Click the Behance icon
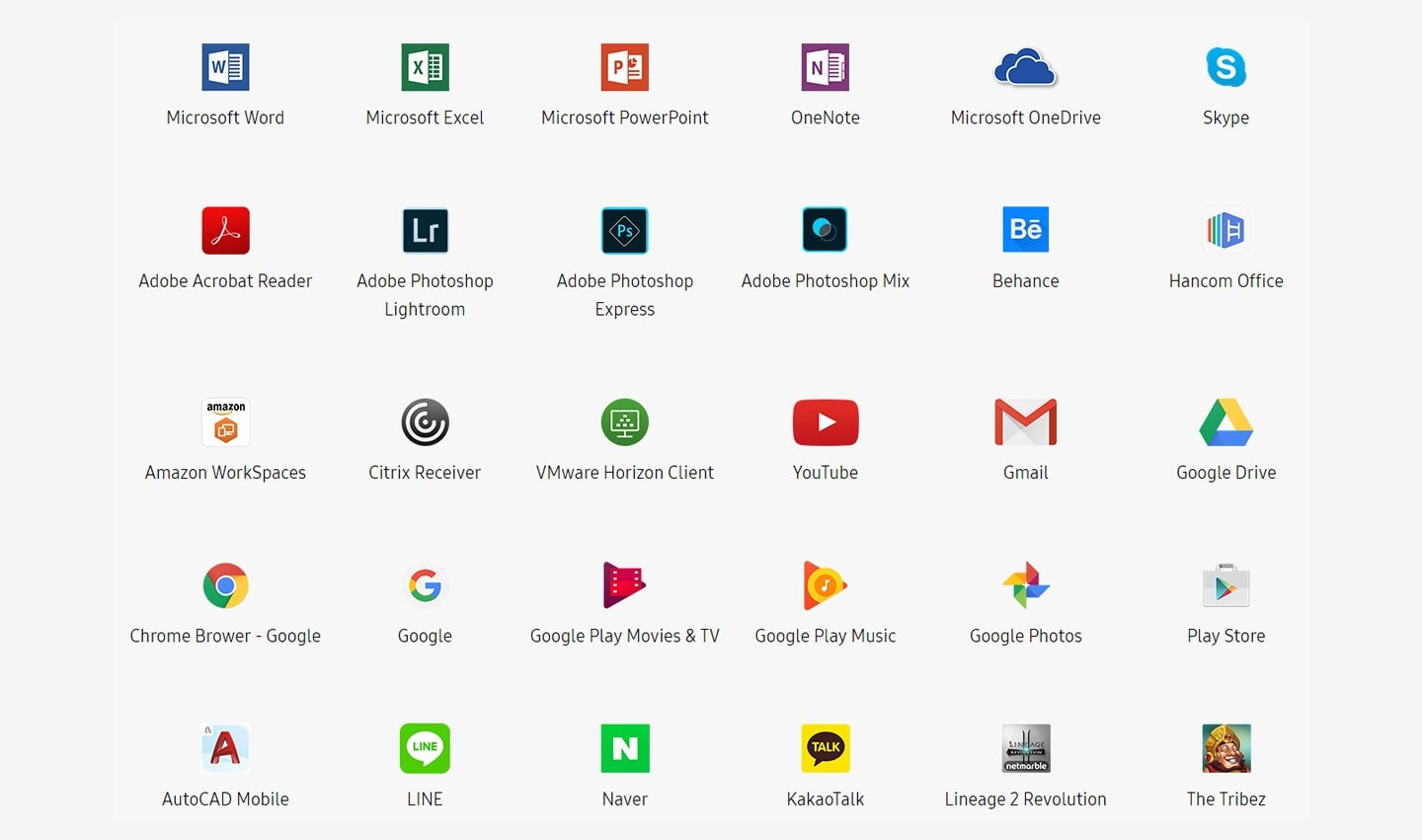 point(1025,230)
